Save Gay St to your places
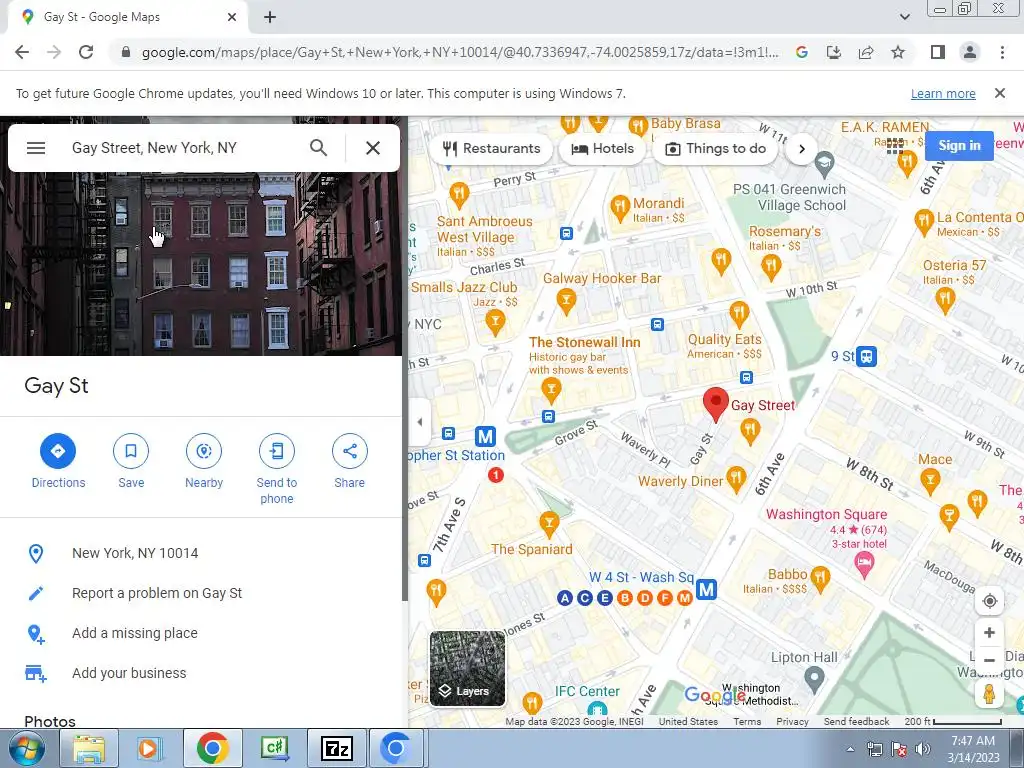Image resolution: width=1024 pixels, height=768 pixels. click(131, 461)
